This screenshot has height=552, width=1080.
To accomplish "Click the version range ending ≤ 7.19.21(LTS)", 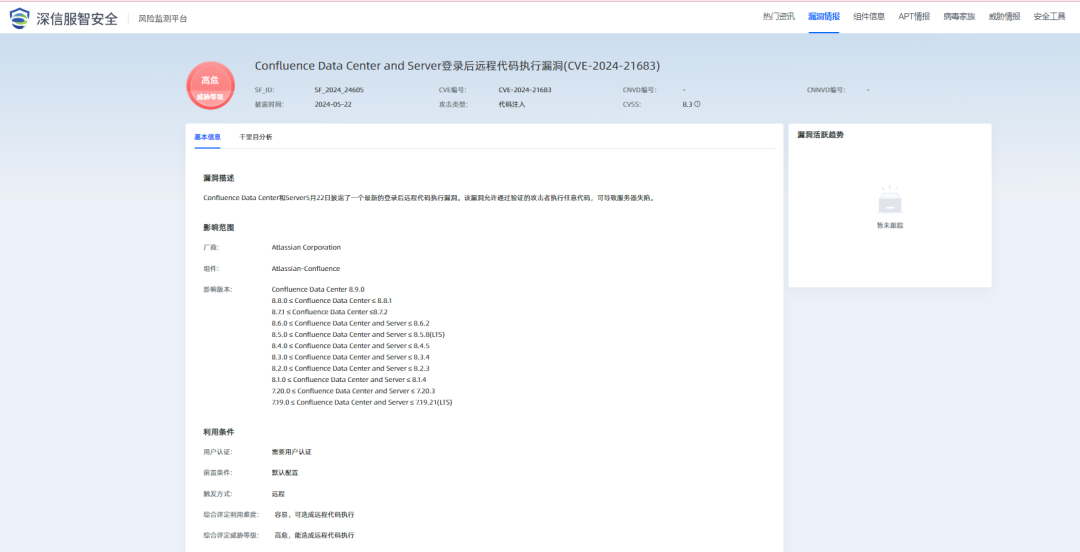I will 362,402.
